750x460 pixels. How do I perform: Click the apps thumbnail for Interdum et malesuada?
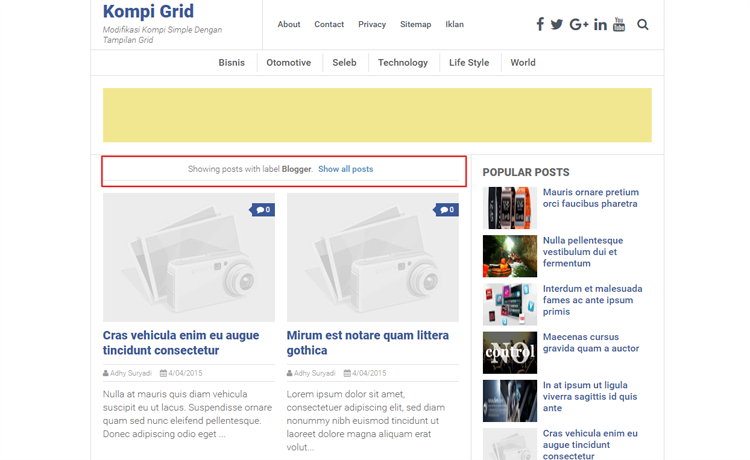coord(510,305)
